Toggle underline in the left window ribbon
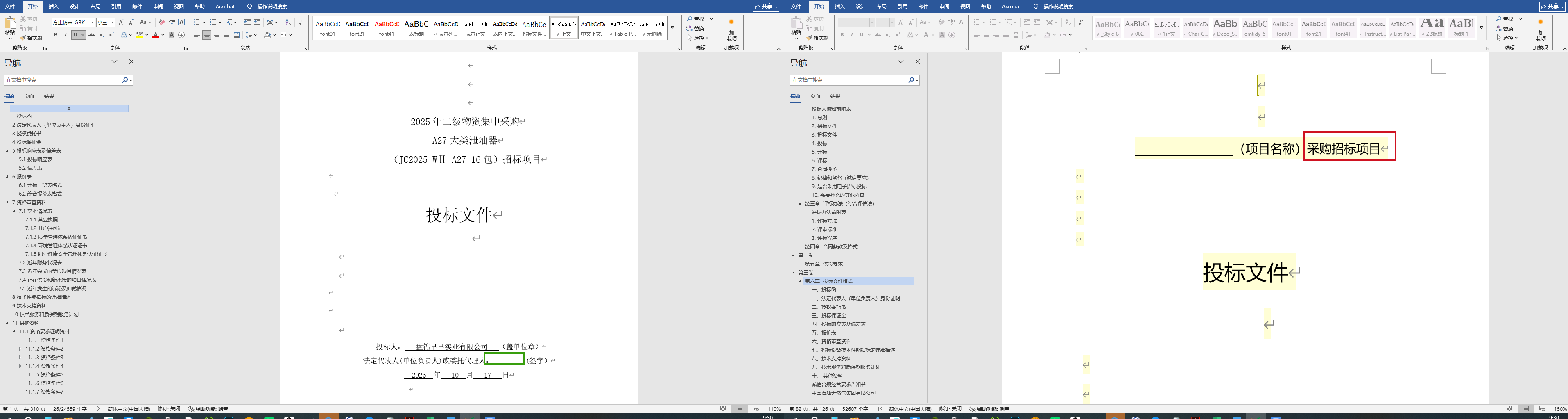This screenshot has width=1568, height=419. point(75,35)
